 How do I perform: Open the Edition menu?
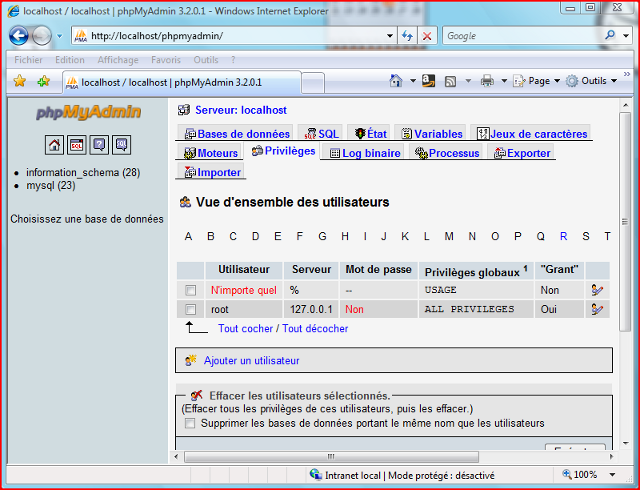tap(70, 60)
